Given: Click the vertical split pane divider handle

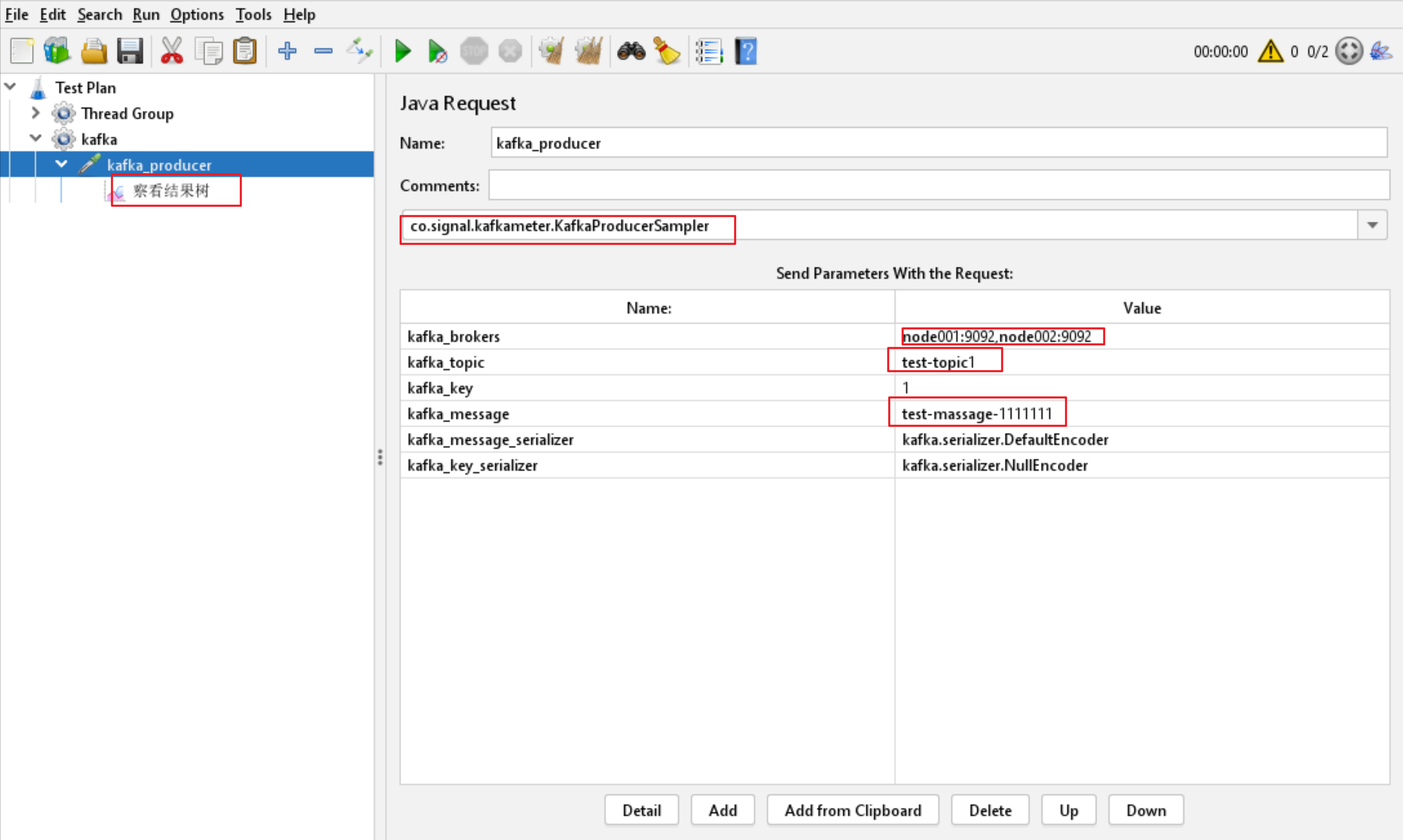Looking at the screenshot, I should 380,457.
